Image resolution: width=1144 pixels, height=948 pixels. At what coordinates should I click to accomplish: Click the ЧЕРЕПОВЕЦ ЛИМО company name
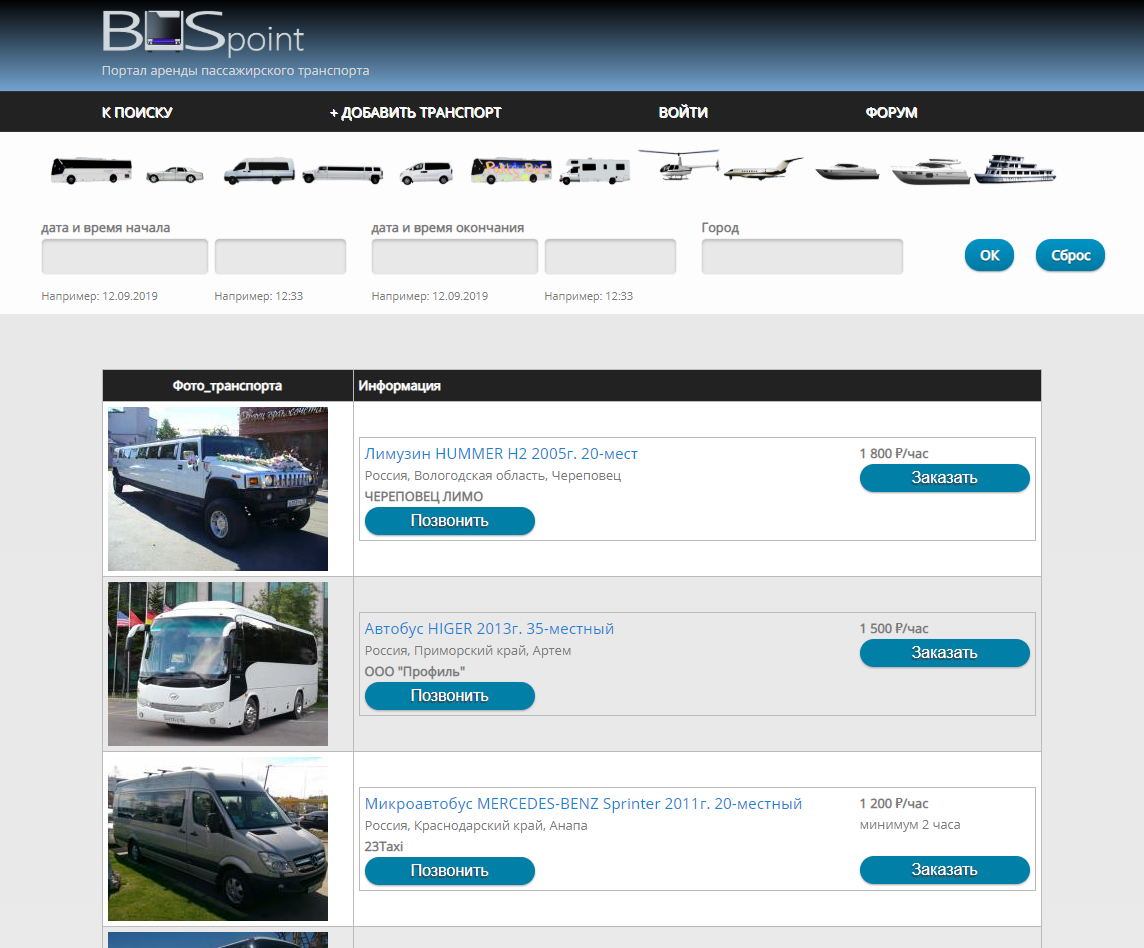(424, 496)
